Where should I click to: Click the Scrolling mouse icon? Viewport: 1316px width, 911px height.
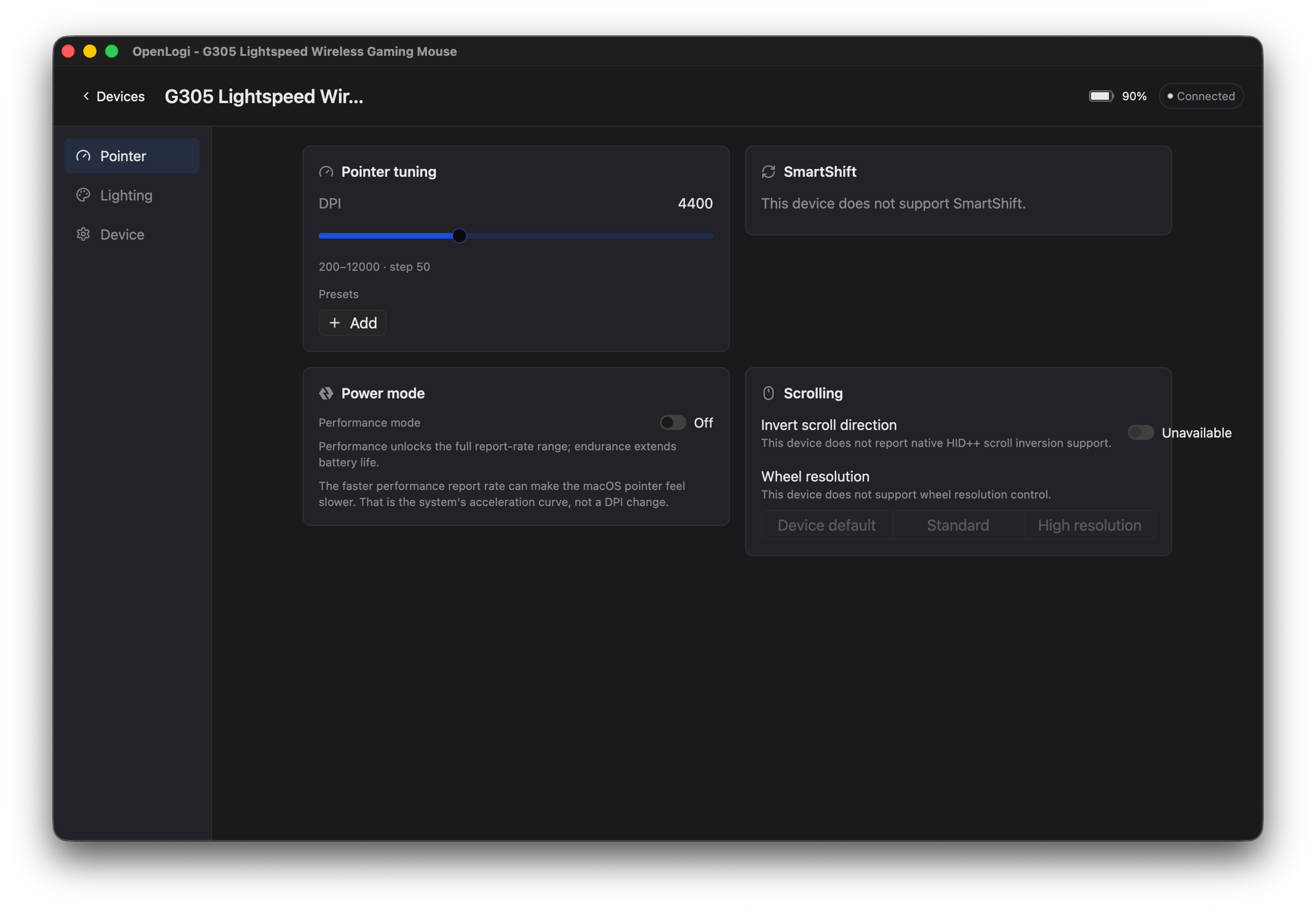click(x=769, y=393)
